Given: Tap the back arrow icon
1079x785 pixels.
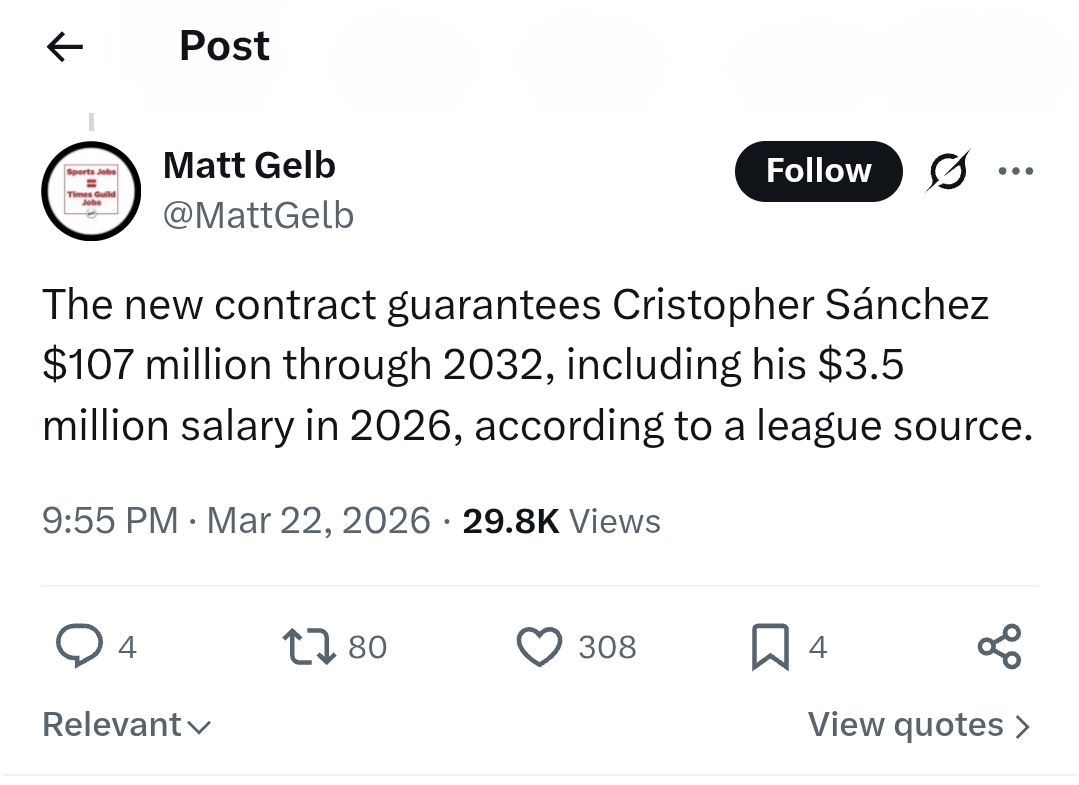Looking at the screenshot, I should pos(65,46).
